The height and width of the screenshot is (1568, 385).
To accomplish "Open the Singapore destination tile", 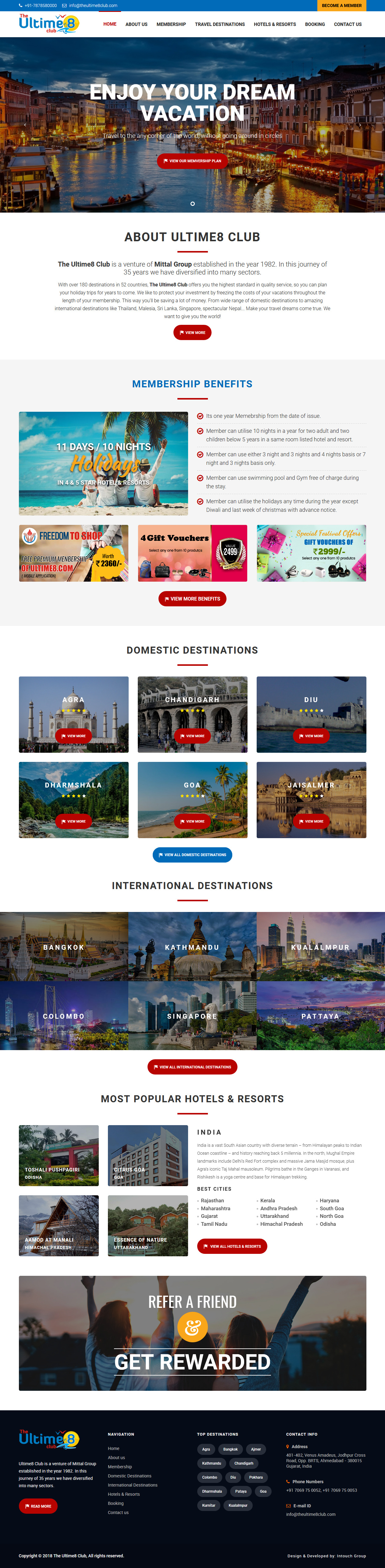I will 192,1016.
